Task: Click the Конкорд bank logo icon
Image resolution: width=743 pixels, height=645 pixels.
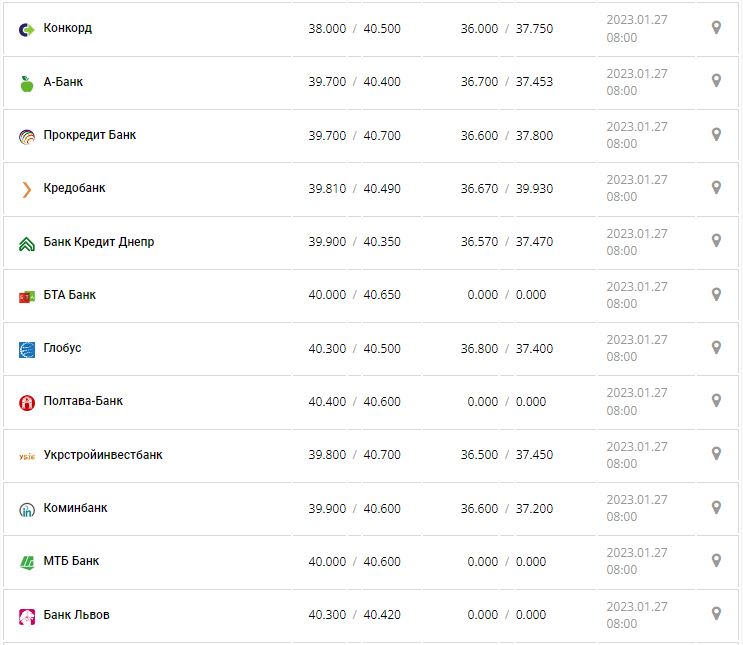Action: click(27, 29)
